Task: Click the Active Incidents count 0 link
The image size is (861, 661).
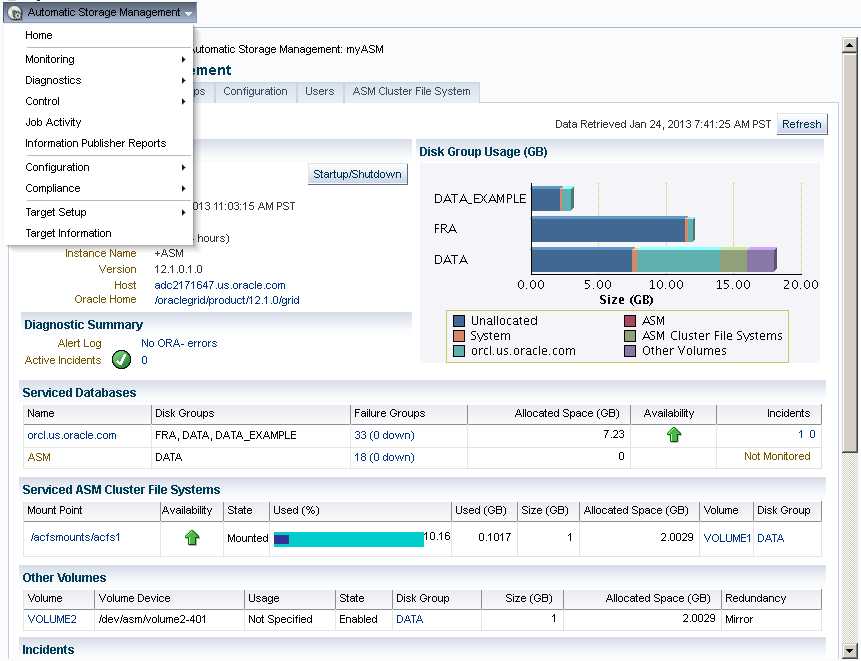Action: 144,360
